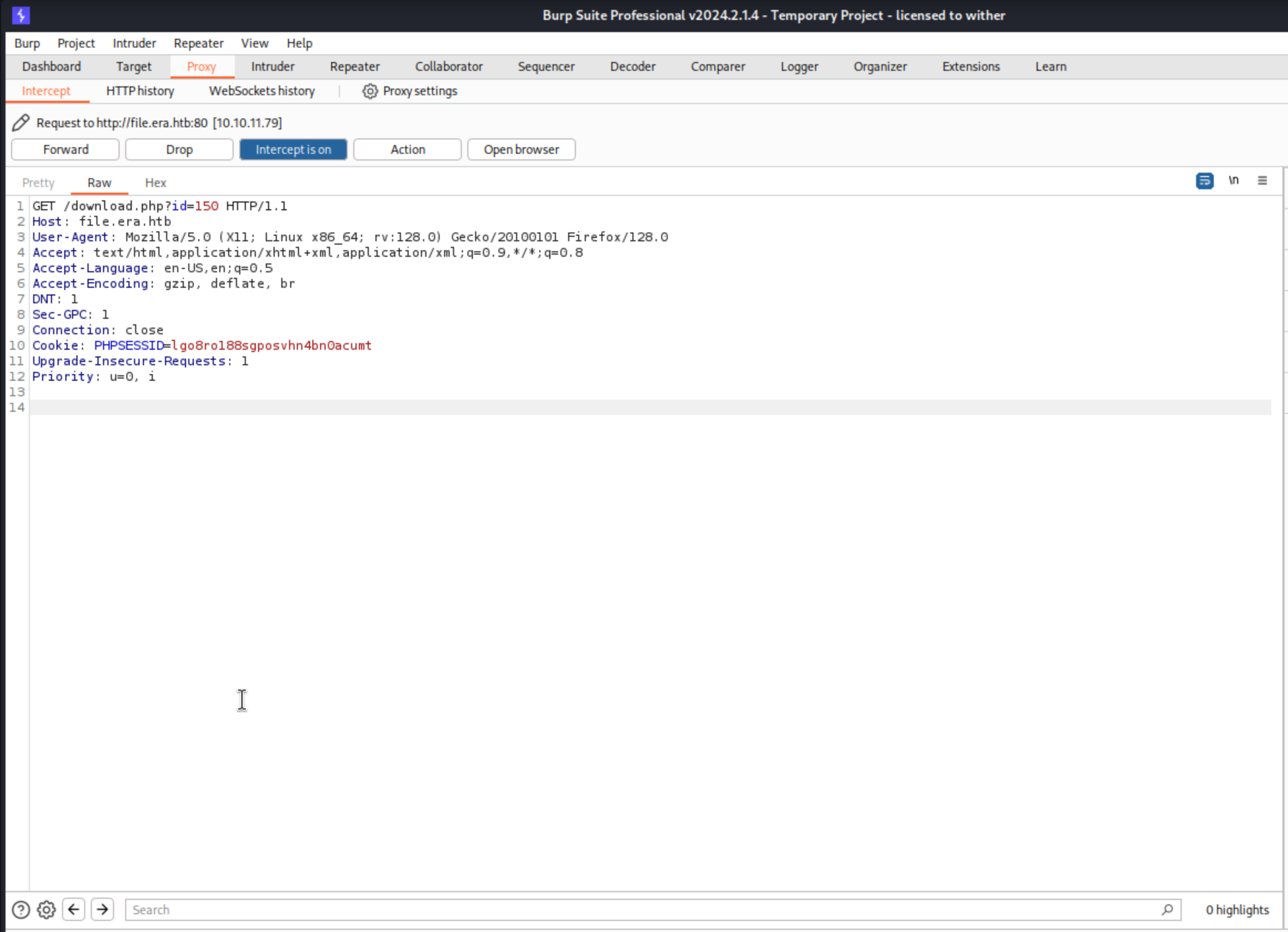Open the Action dropdown button
Screen dimensions: 1288x932
(x=407, y=150)
